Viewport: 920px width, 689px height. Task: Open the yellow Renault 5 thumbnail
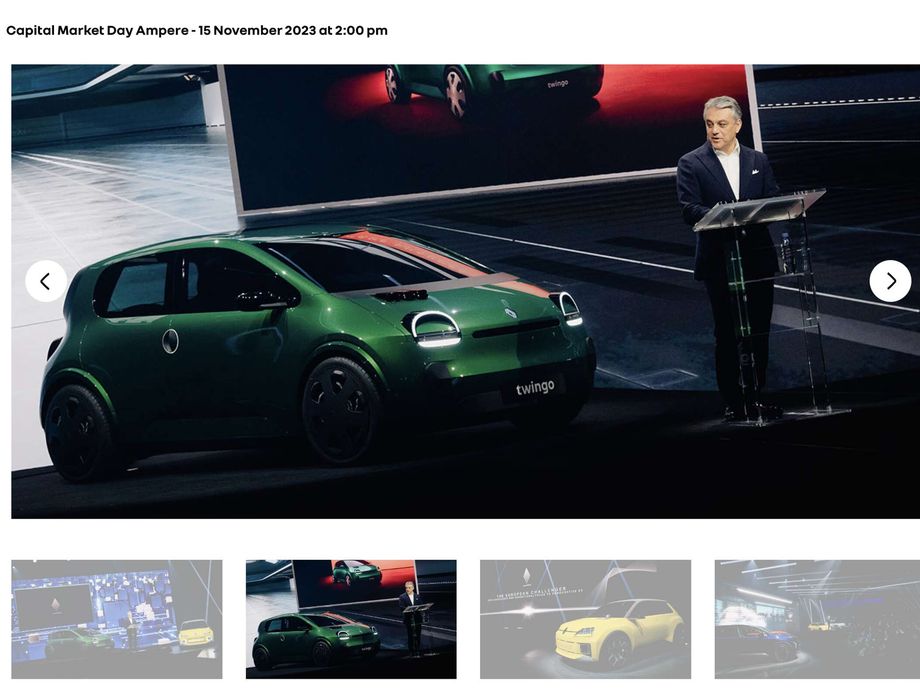pyautogui.click(x=586, y=619)
